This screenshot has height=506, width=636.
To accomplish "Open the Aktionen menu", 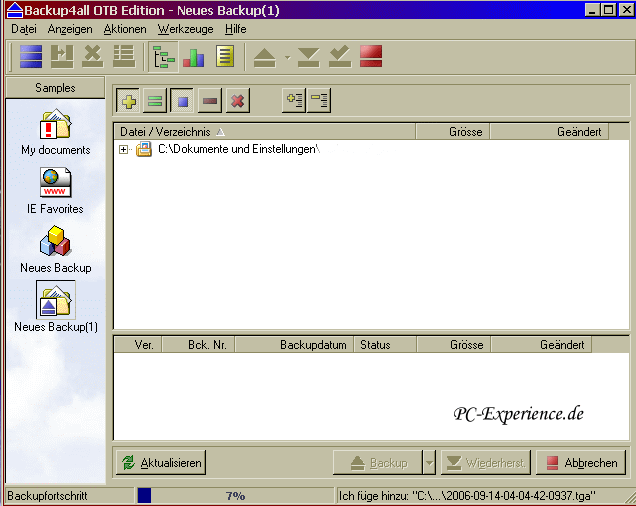I will (125, 29).
